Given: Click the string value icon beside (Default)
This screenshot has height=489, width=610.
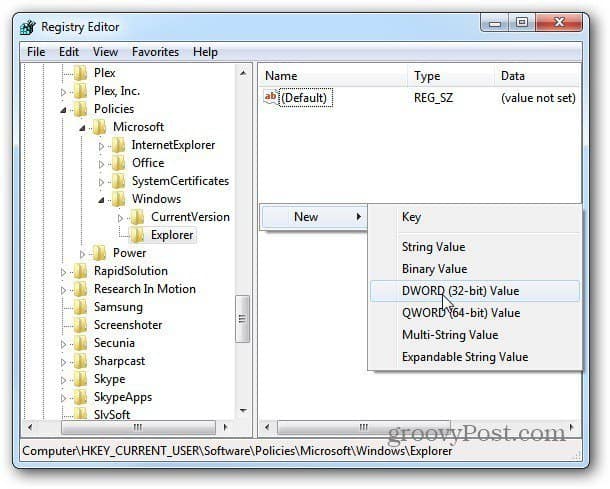Looking at the screenshot, I should point(271,97).
